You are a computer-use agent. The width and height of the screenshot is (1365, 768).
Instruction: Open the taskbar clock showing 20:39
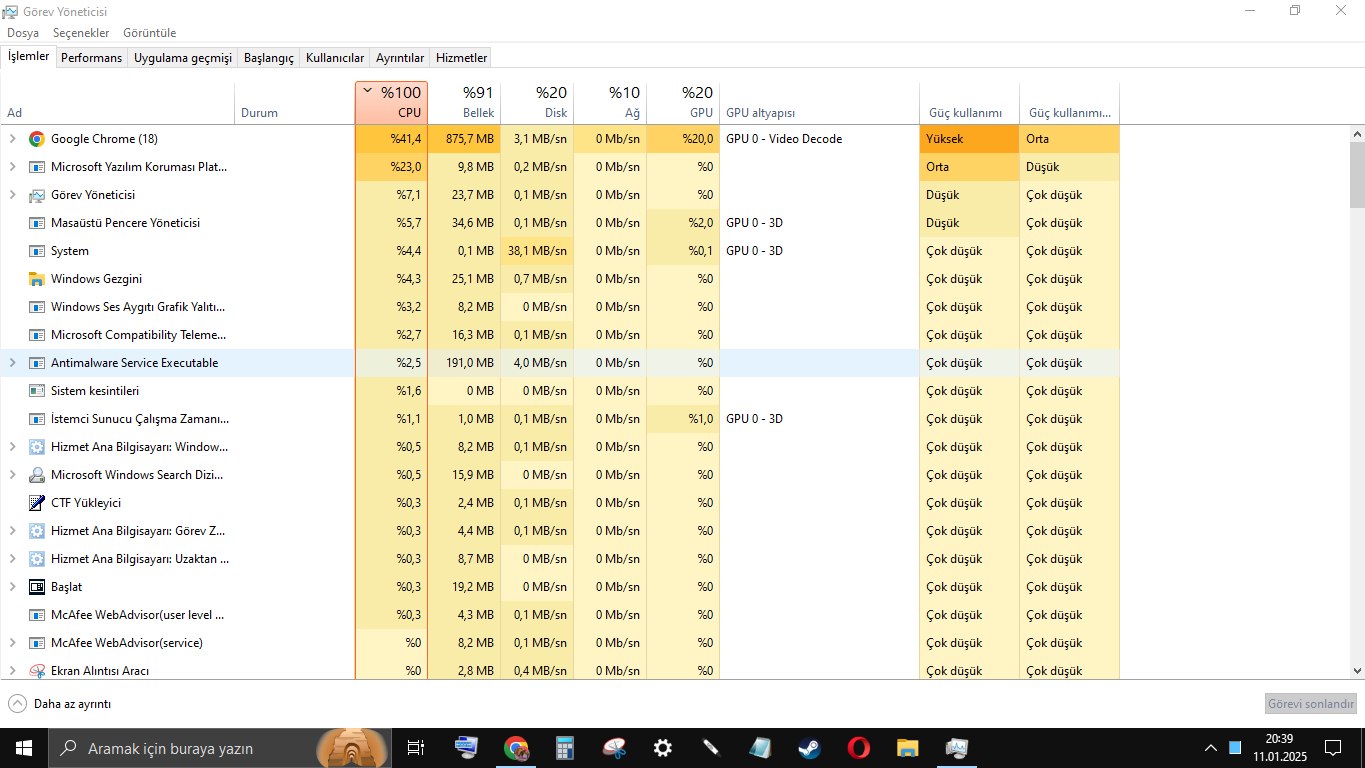[1280, 748]
